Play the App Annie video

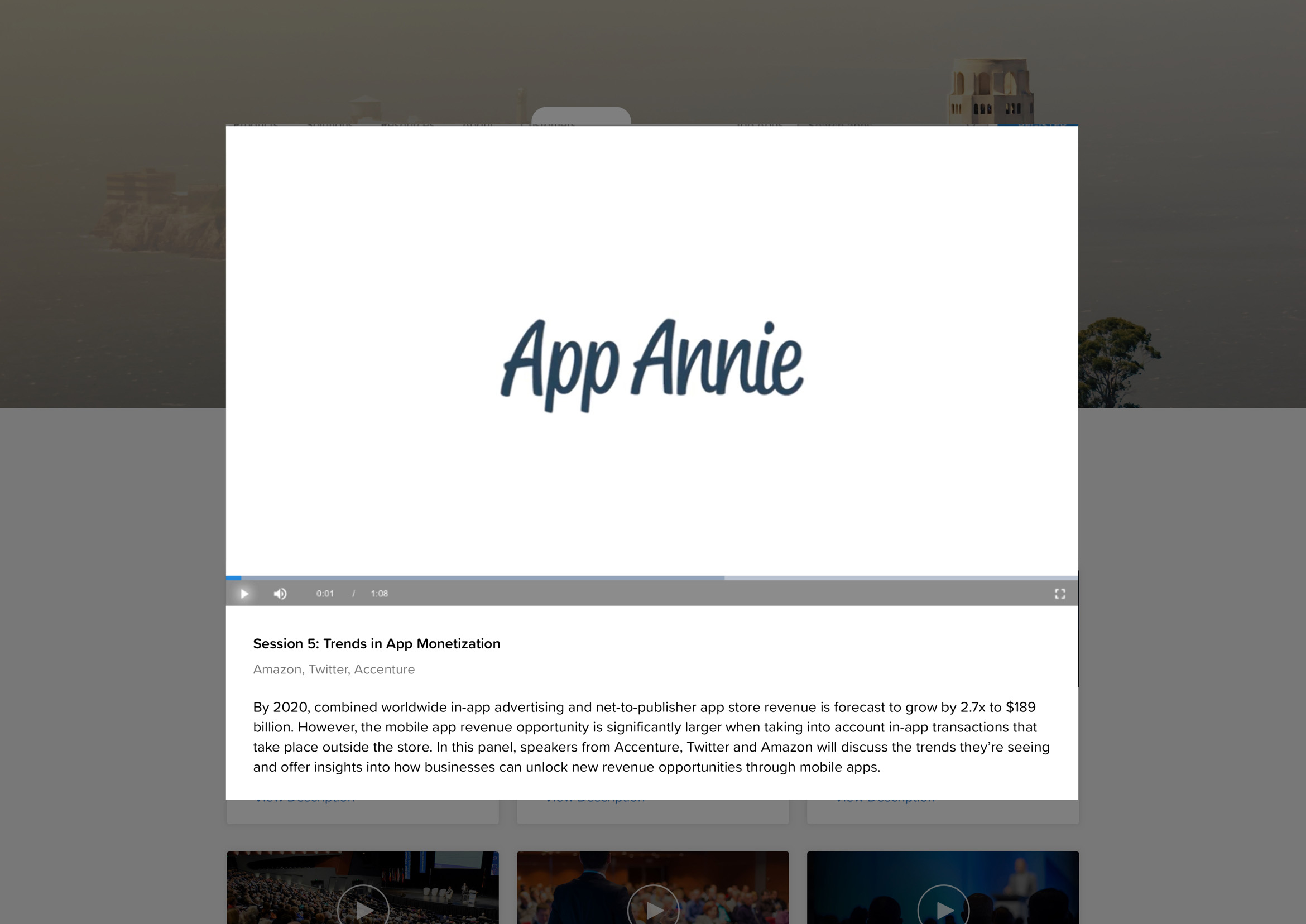click(244, 594)
